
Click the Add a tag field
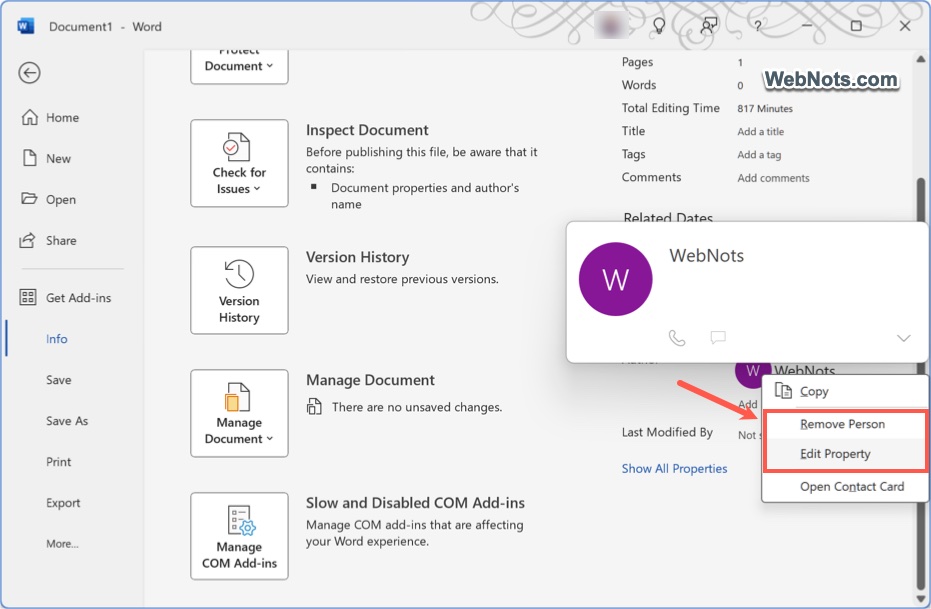pos(759,155)
